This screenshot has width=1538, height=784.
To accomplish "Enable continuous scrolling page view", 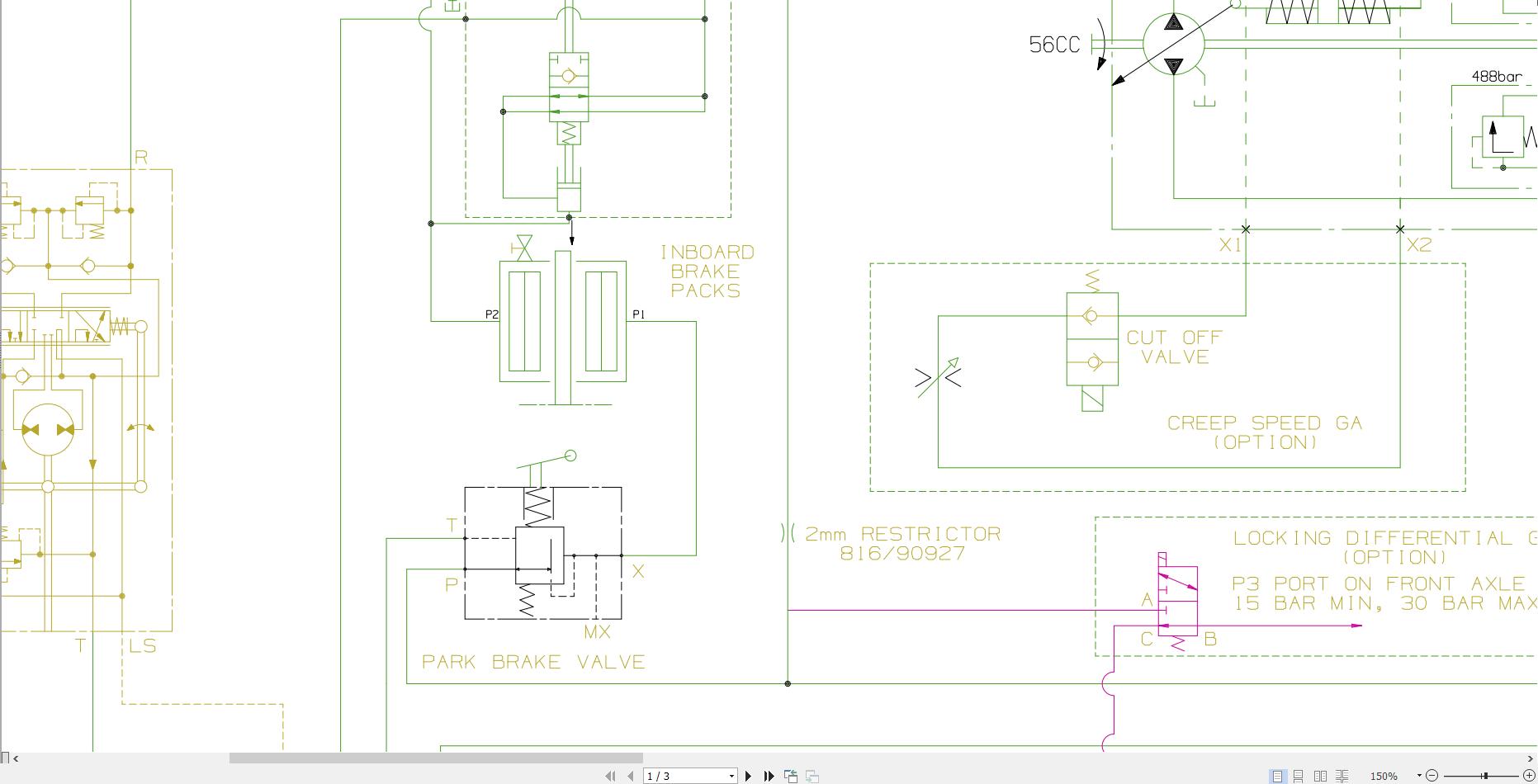I will click(1298, 776).
